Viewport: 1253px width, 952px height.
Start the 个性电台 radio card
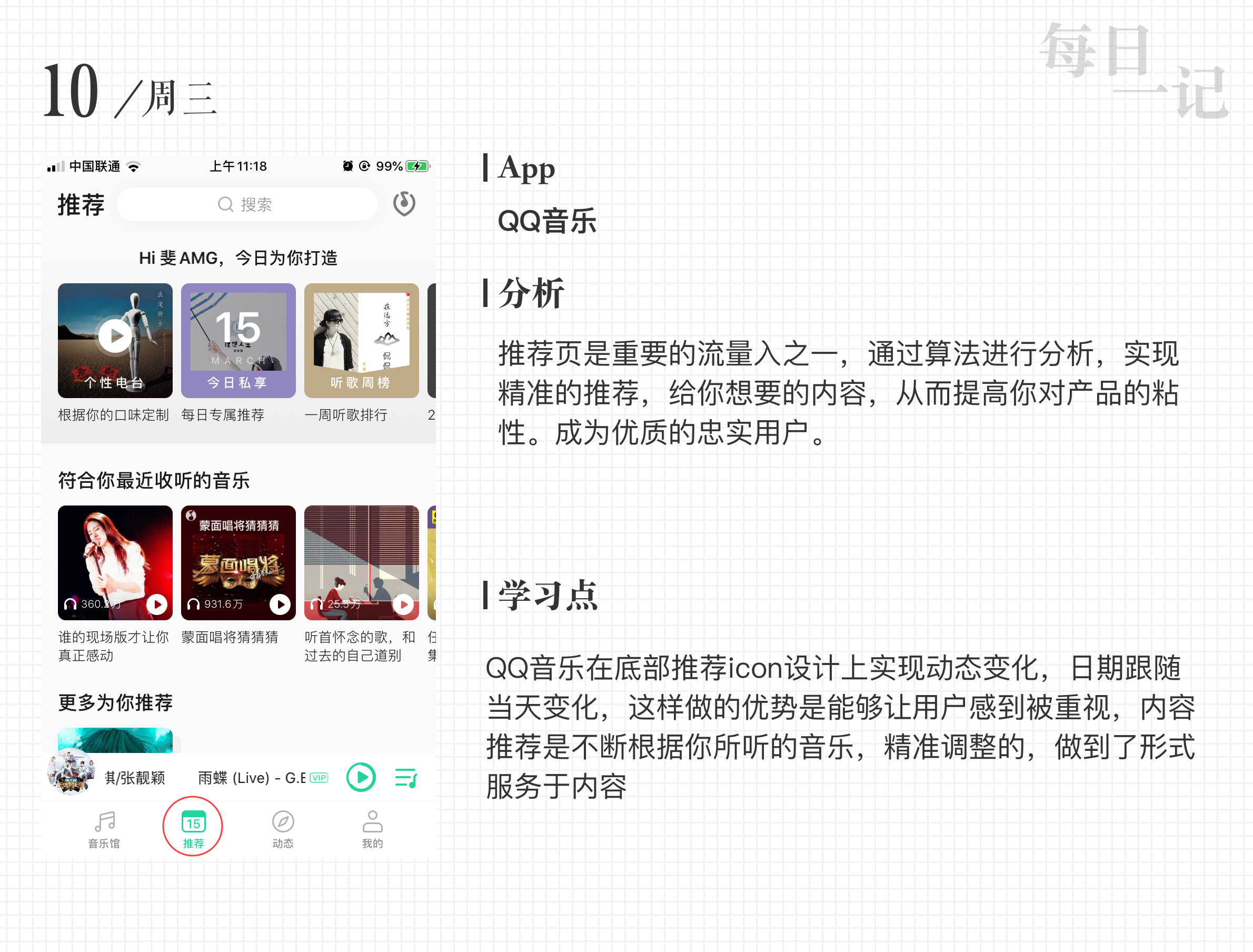115,340
